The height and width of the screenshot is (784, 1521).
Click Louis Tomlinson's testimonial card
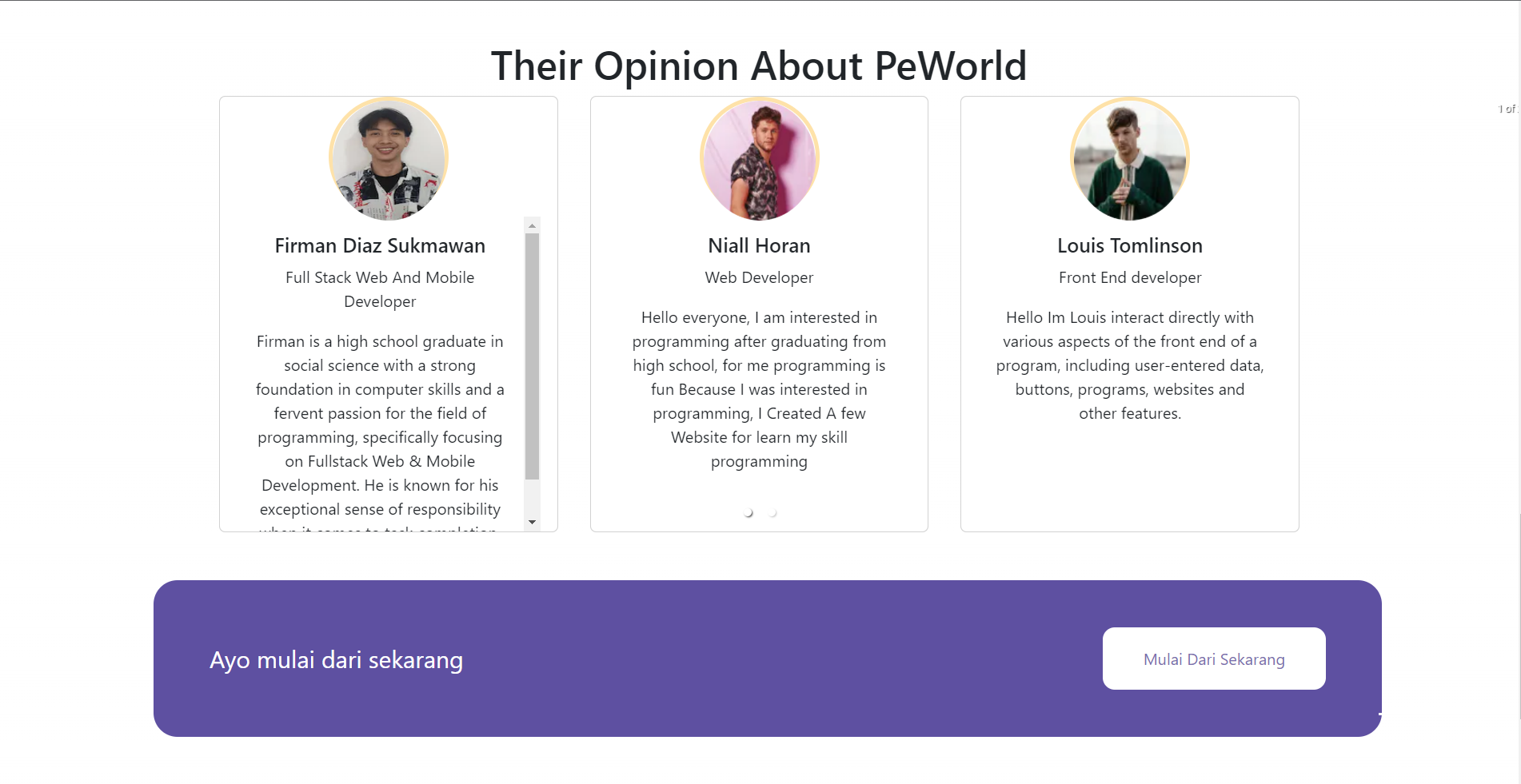[1129, 313]
